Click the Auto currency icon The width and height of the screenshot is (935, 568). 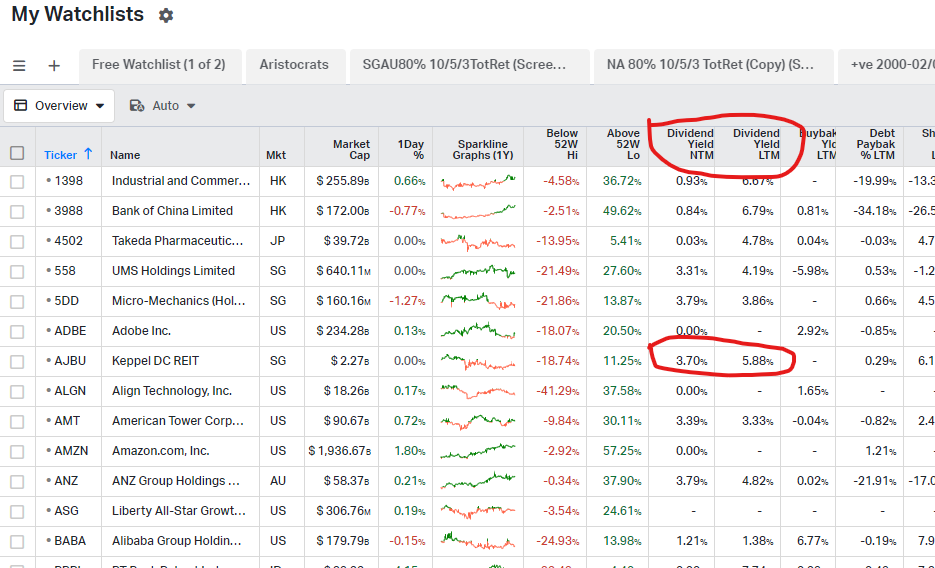click(x=137, y=105)
